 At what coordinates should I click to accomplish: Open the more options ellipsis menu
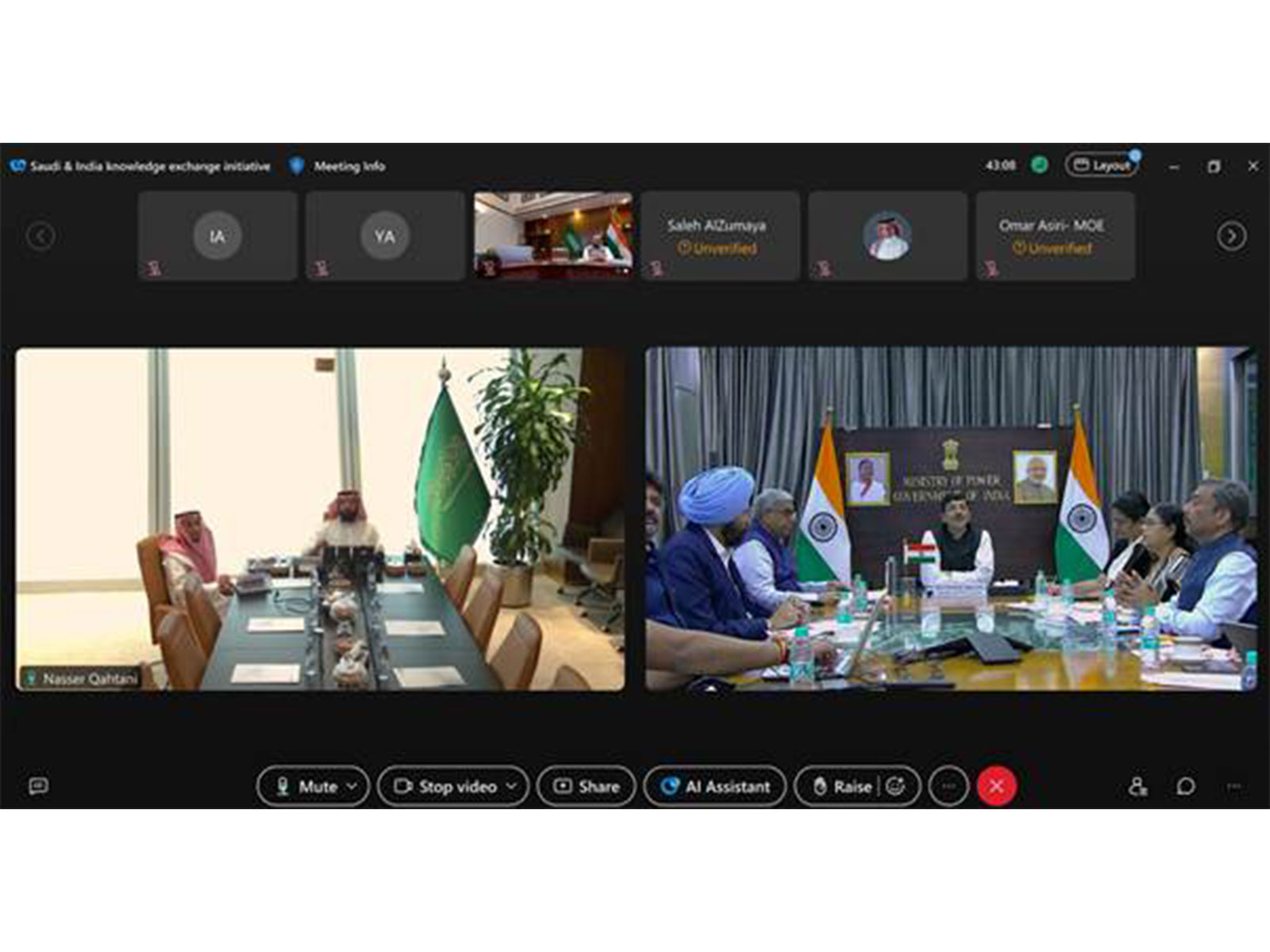coord(949,786)
